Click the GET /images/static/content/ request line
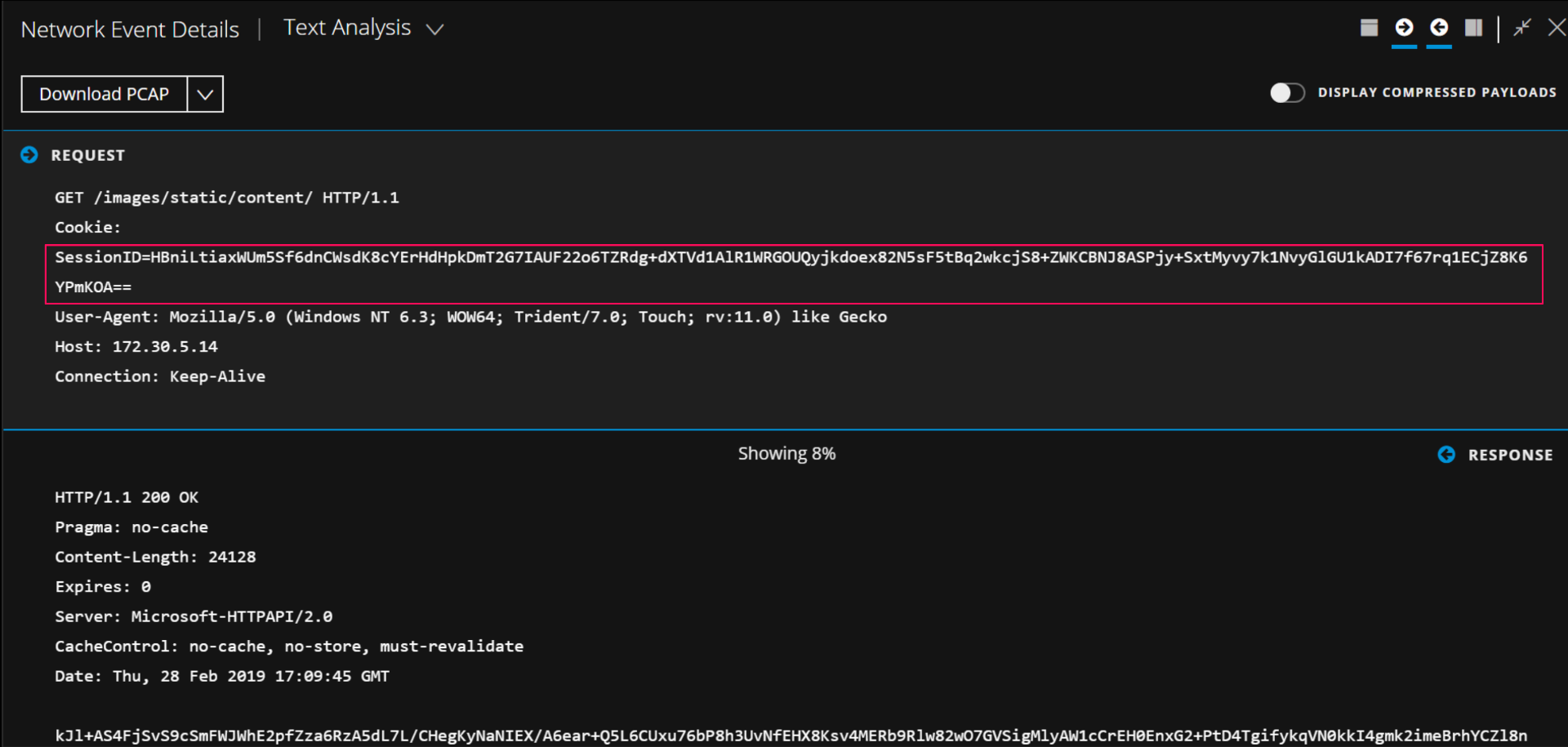 click(227, 198)
